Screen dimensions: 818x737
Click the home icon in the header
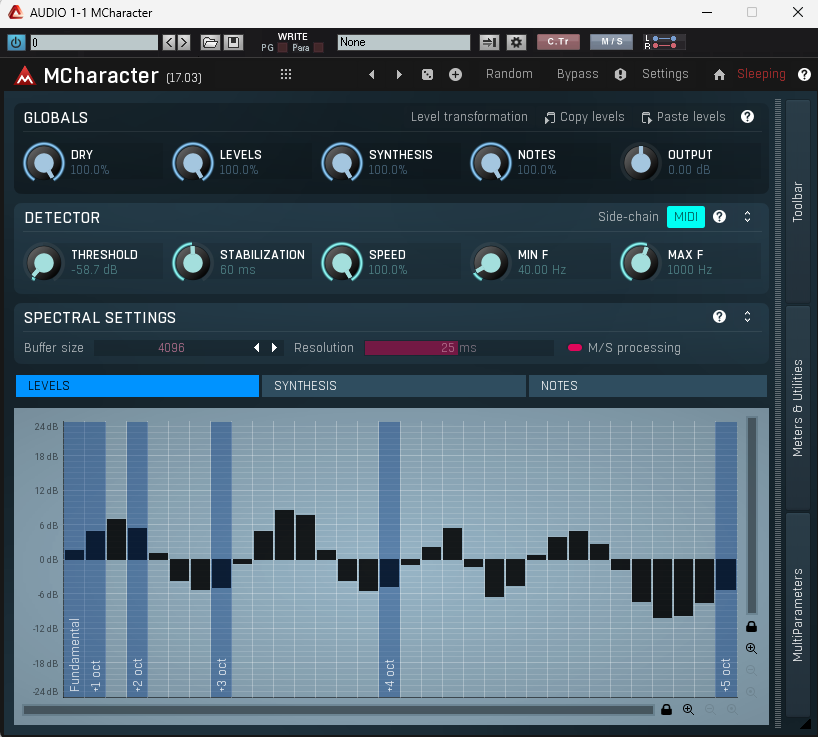(x=719, y=75)
